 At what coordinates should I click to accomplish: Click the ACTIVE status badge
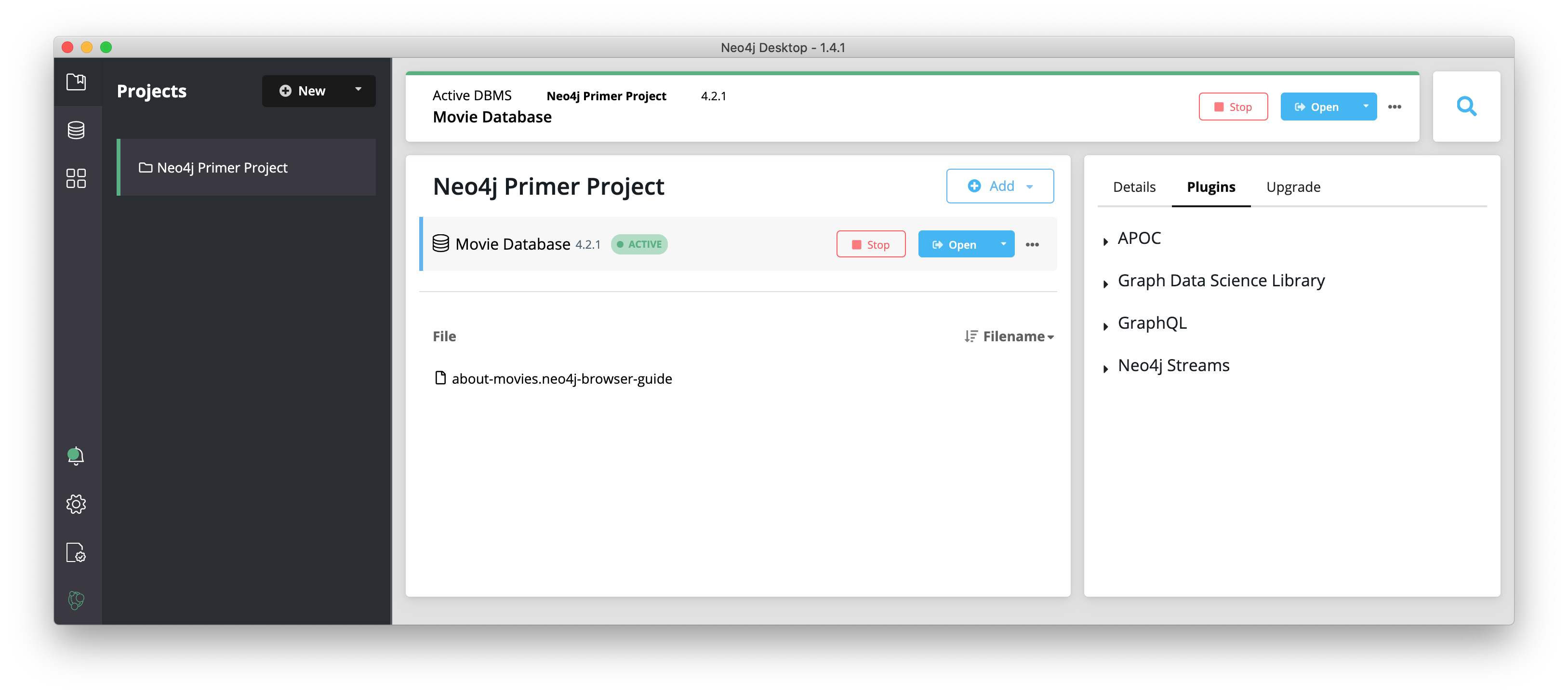pos(639,244)
